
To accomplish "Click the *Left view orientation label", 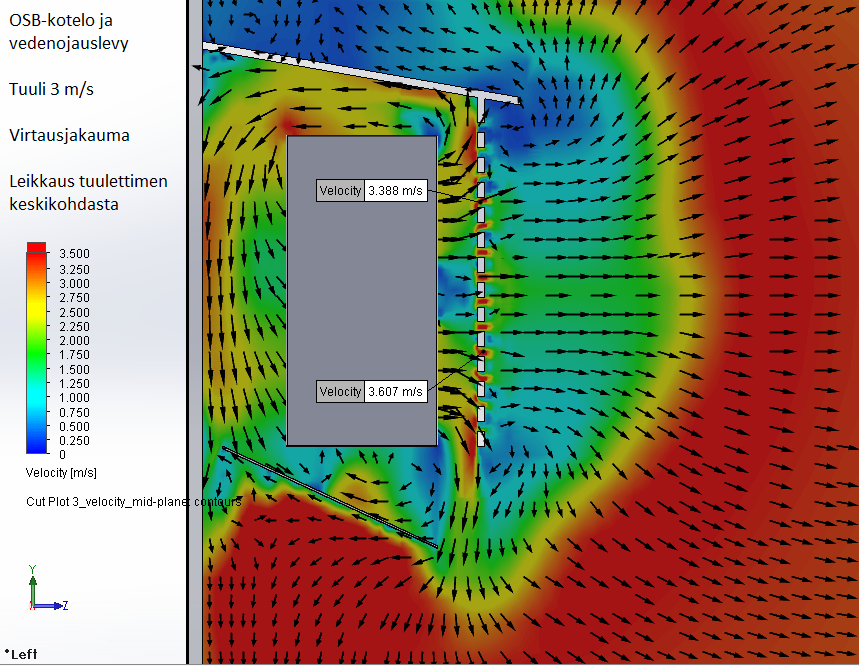I will point(20,654).
